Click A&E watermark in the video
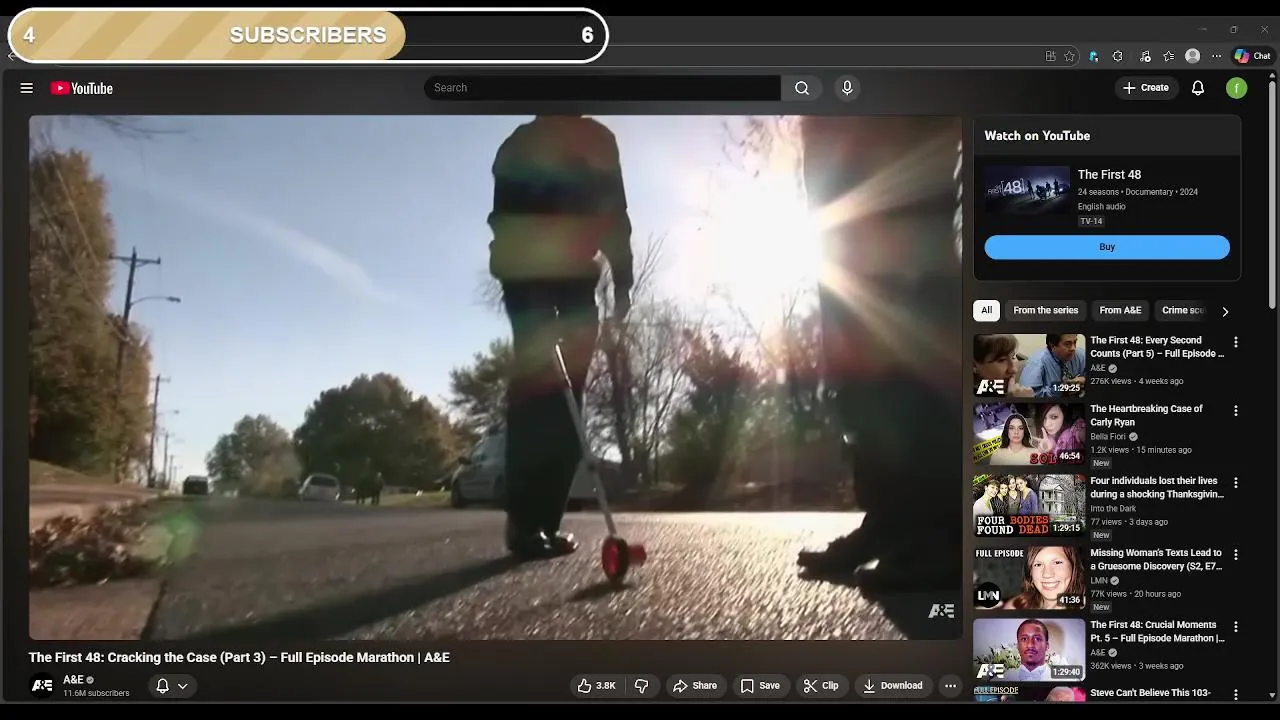 [941, 611]
